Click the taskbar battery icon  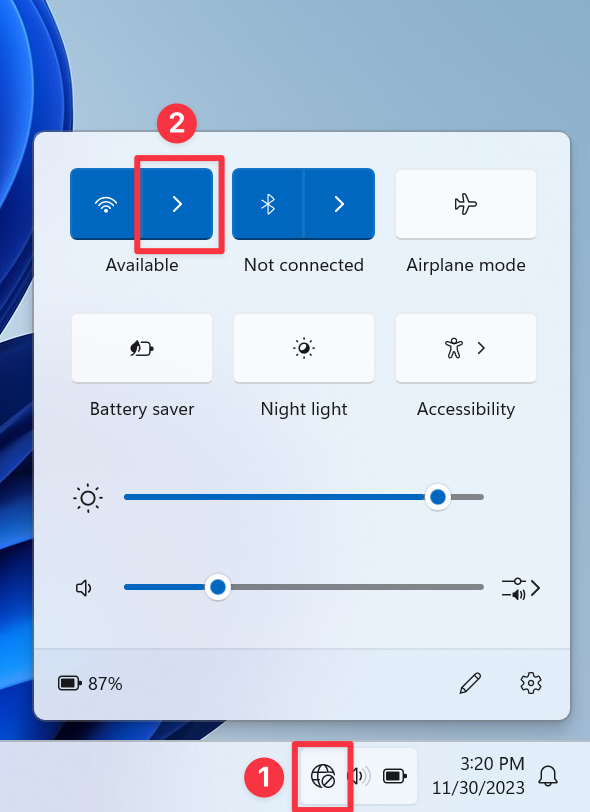[395, 776]
